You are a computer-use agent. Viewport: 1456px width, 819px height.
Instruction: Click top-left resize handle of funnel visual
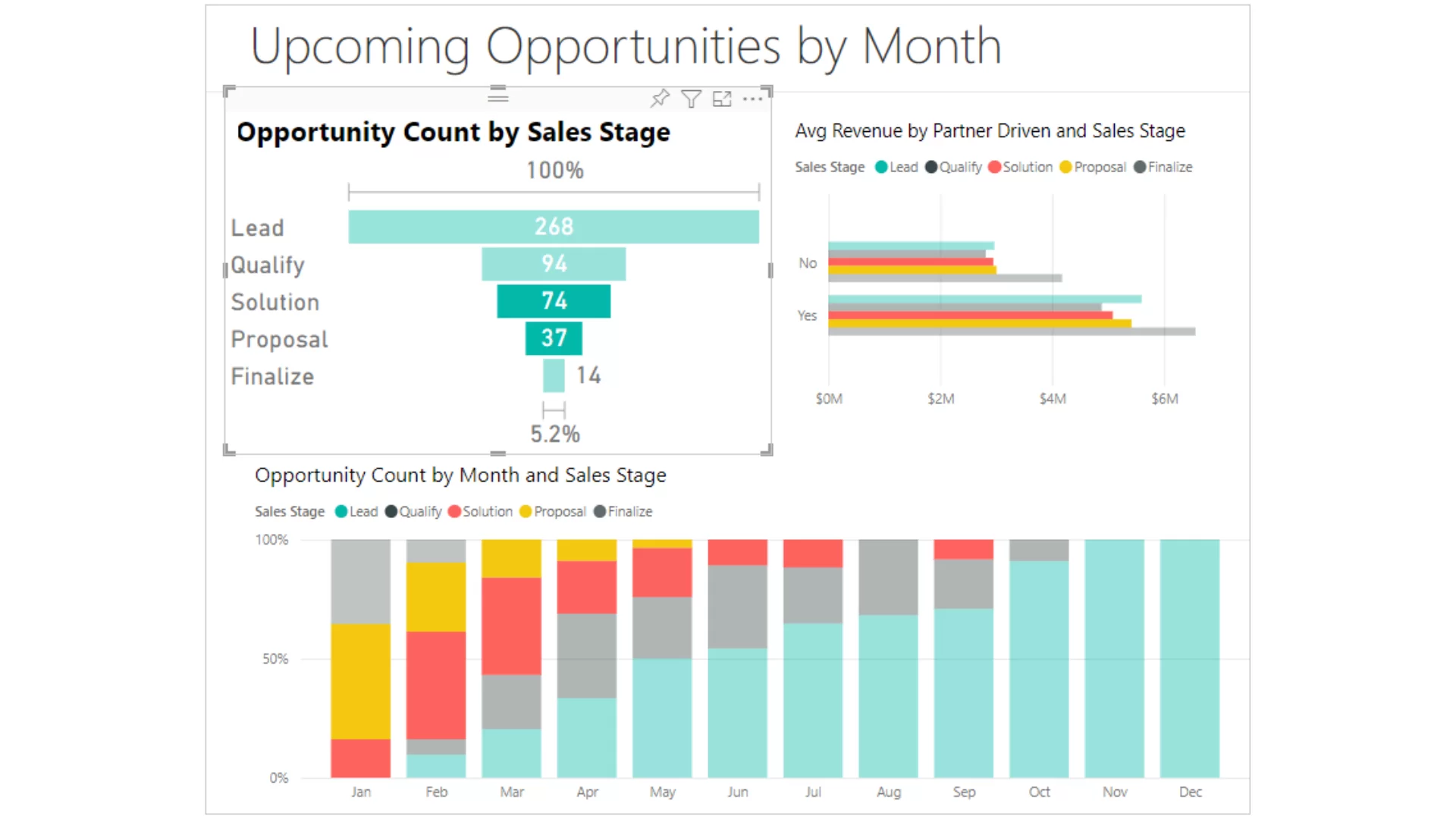229,91
